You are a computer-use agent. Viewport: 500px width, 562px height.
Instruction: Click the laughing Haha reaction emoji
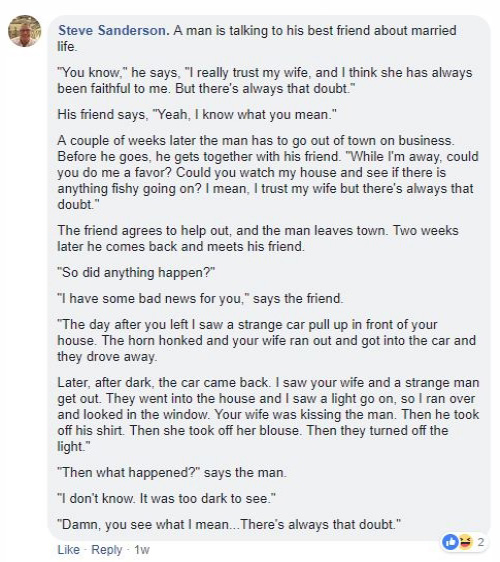[465, 542]
